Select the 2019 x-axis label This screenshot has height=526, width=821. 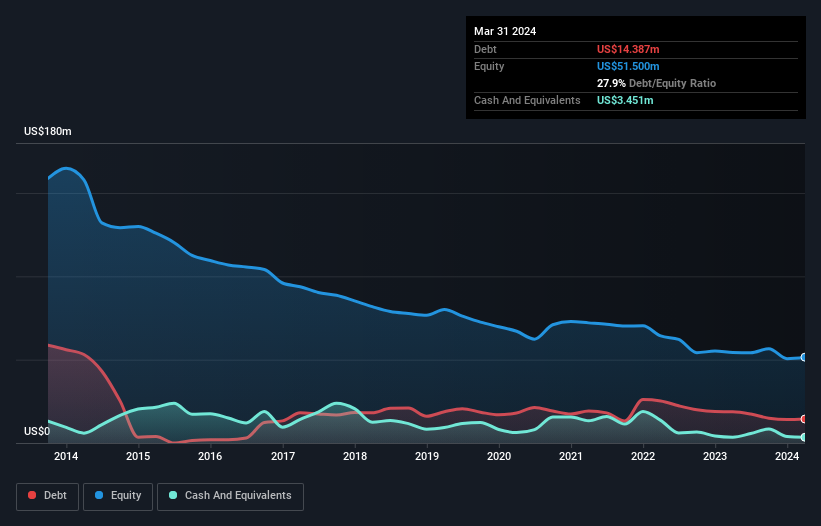point(427,456)
